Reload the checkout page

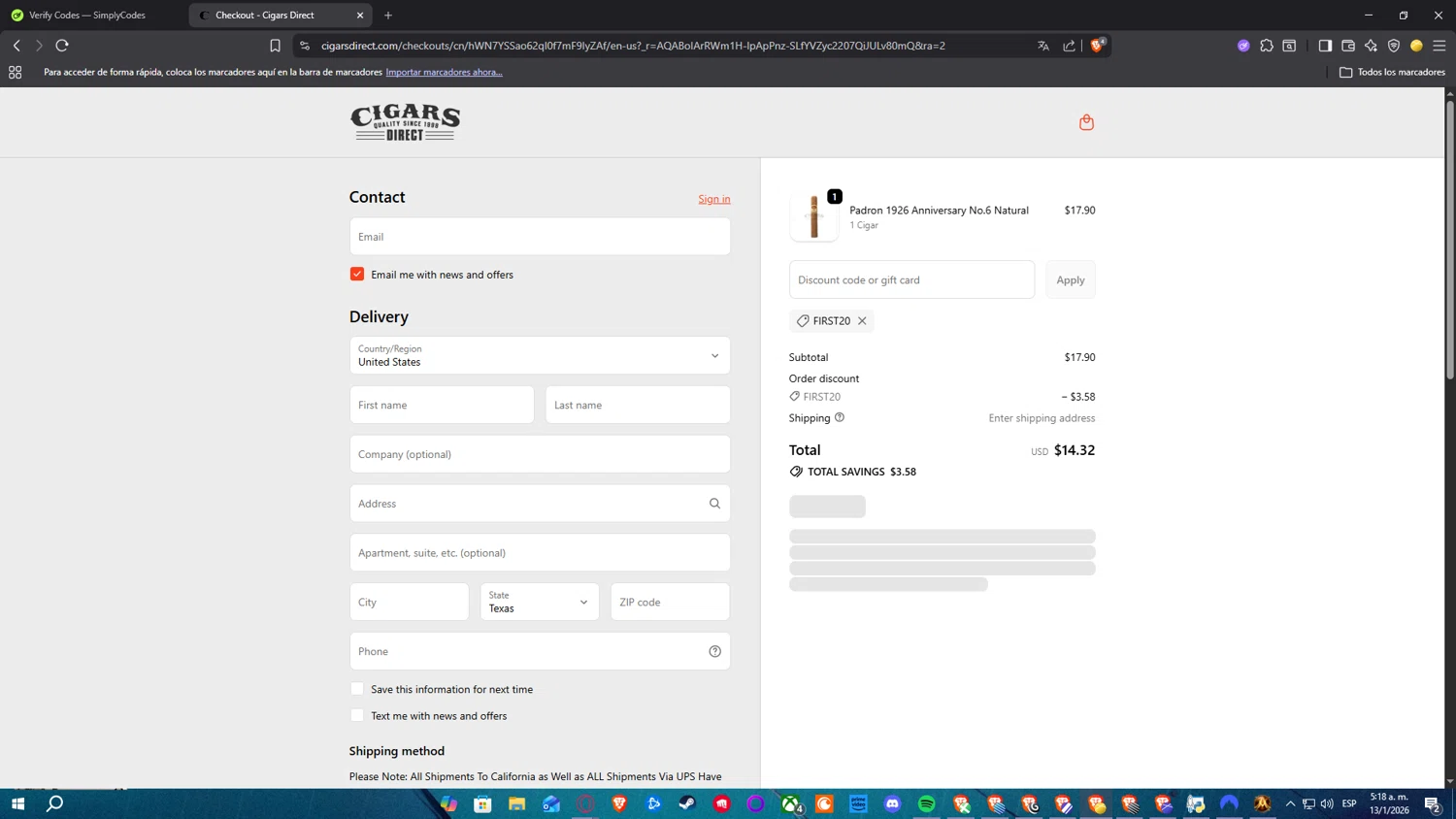tap(62, 46)
